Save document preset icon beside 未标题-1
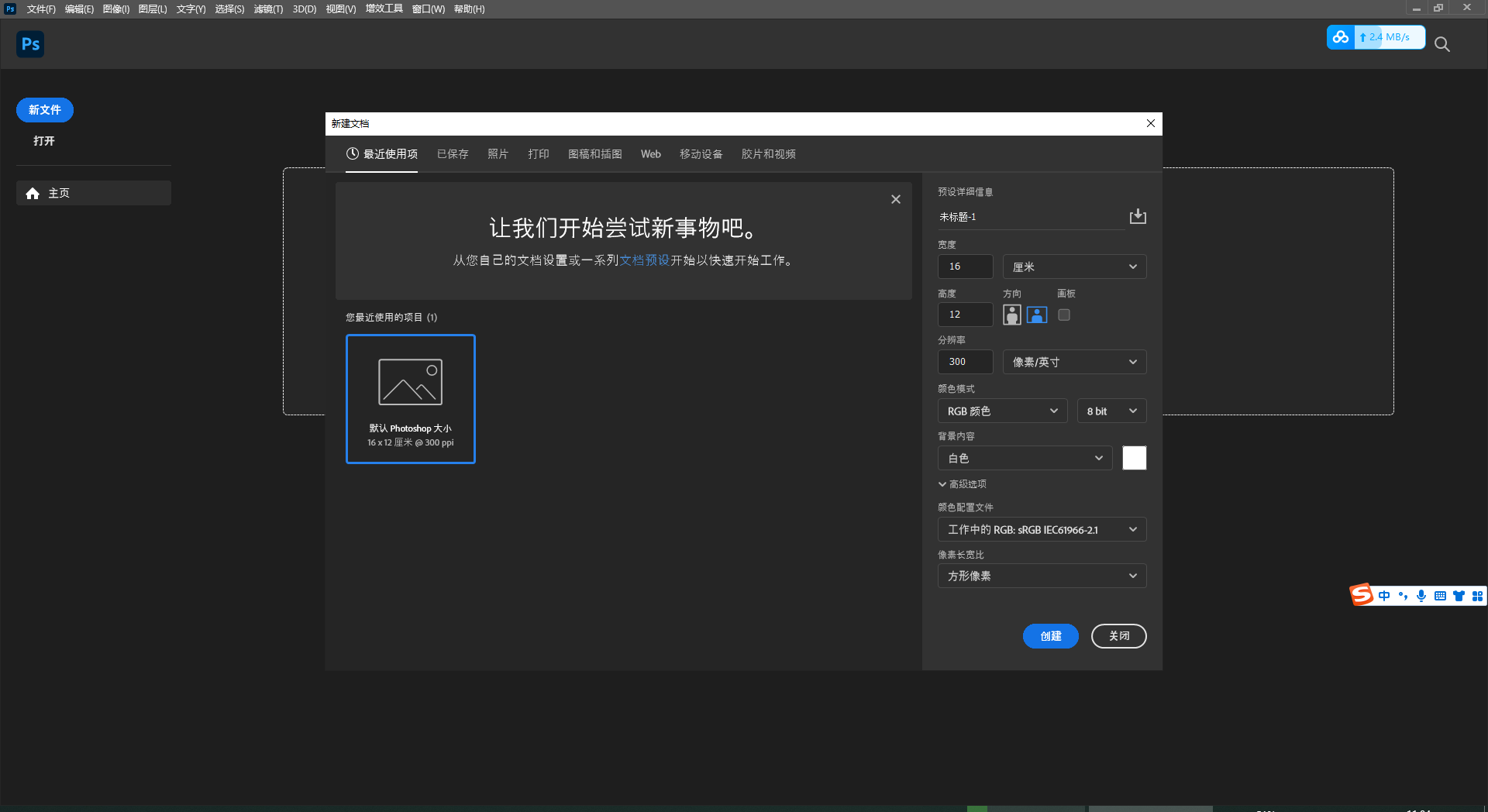 [1138, 216]
